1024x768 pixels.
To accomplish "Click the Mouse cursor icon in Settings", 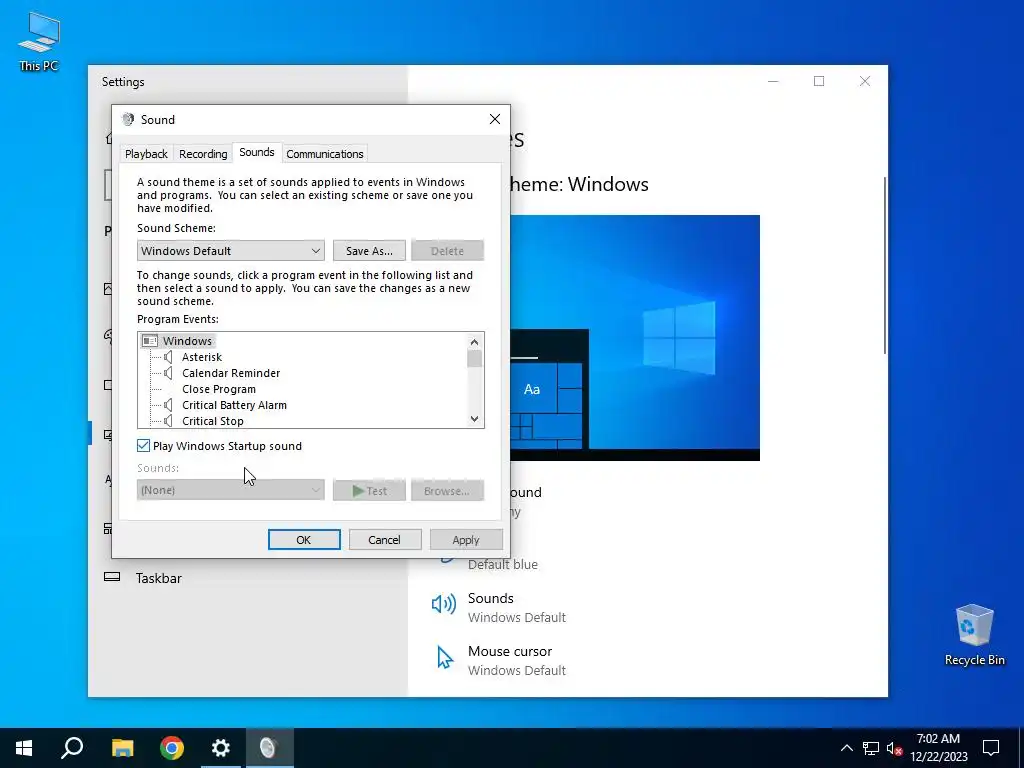I will [x=445, y=658].
